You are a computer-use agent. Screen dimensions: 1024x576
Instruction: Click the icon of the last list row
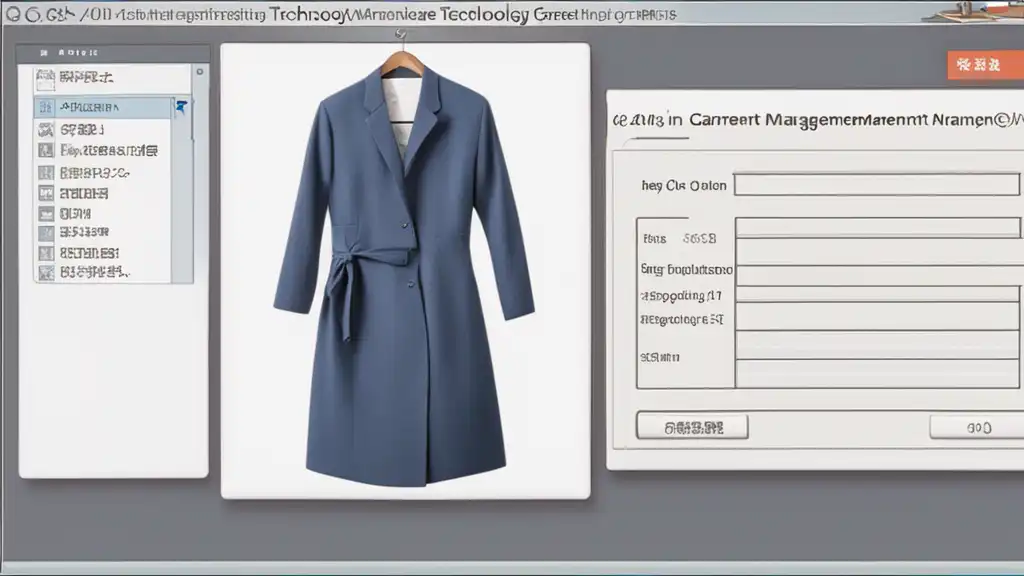pos(45,271)
